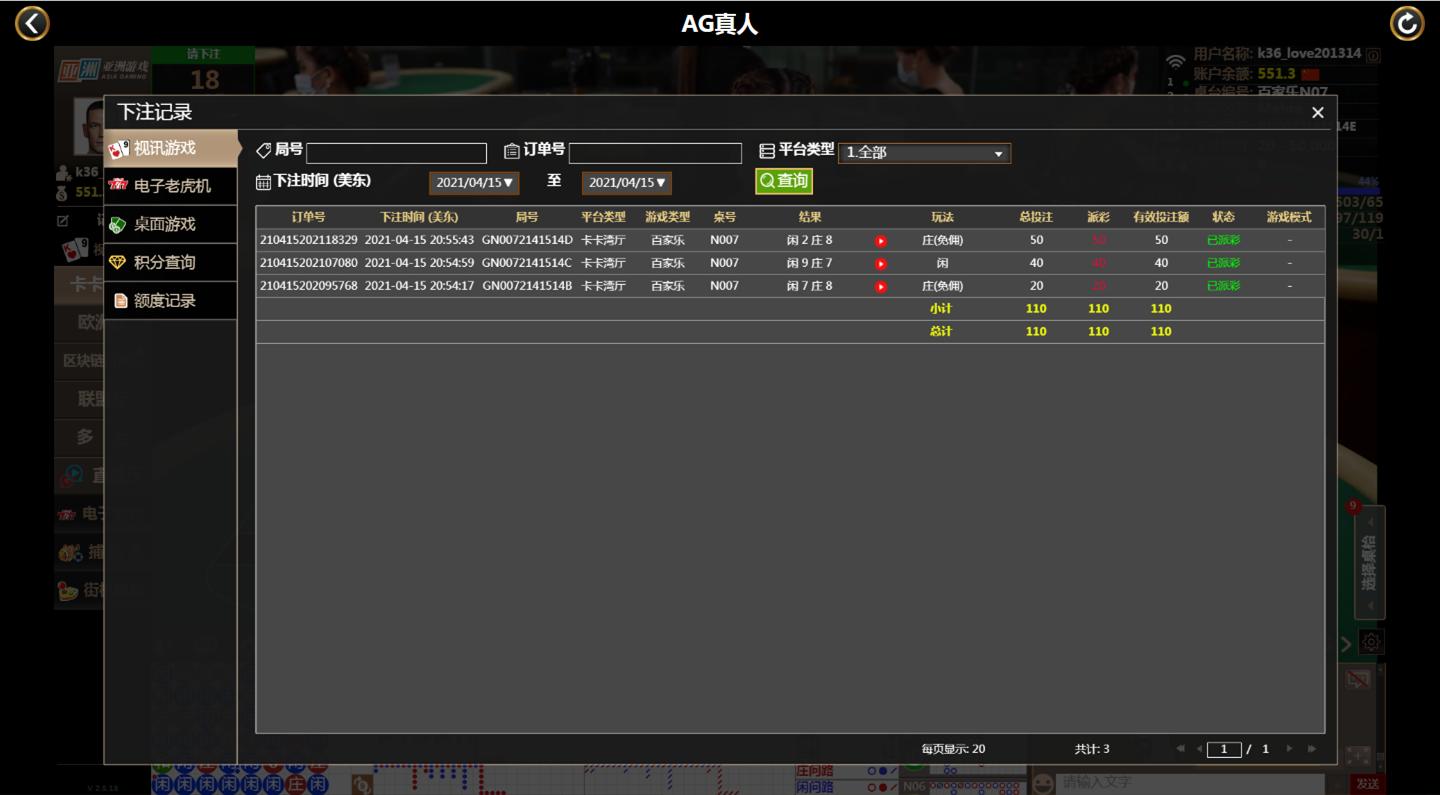Click order number 210415202095768
Image resolution: width=1440 pixels, height=795 pixels.
point(308,286)
